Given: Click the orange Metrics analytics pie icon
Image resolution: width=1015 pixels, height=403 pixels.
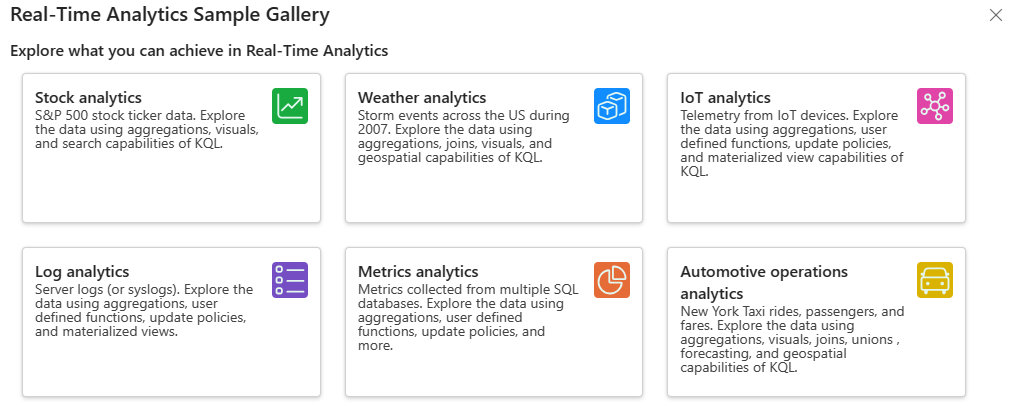Looking at the screenshot, I should [x=612, y=280].
